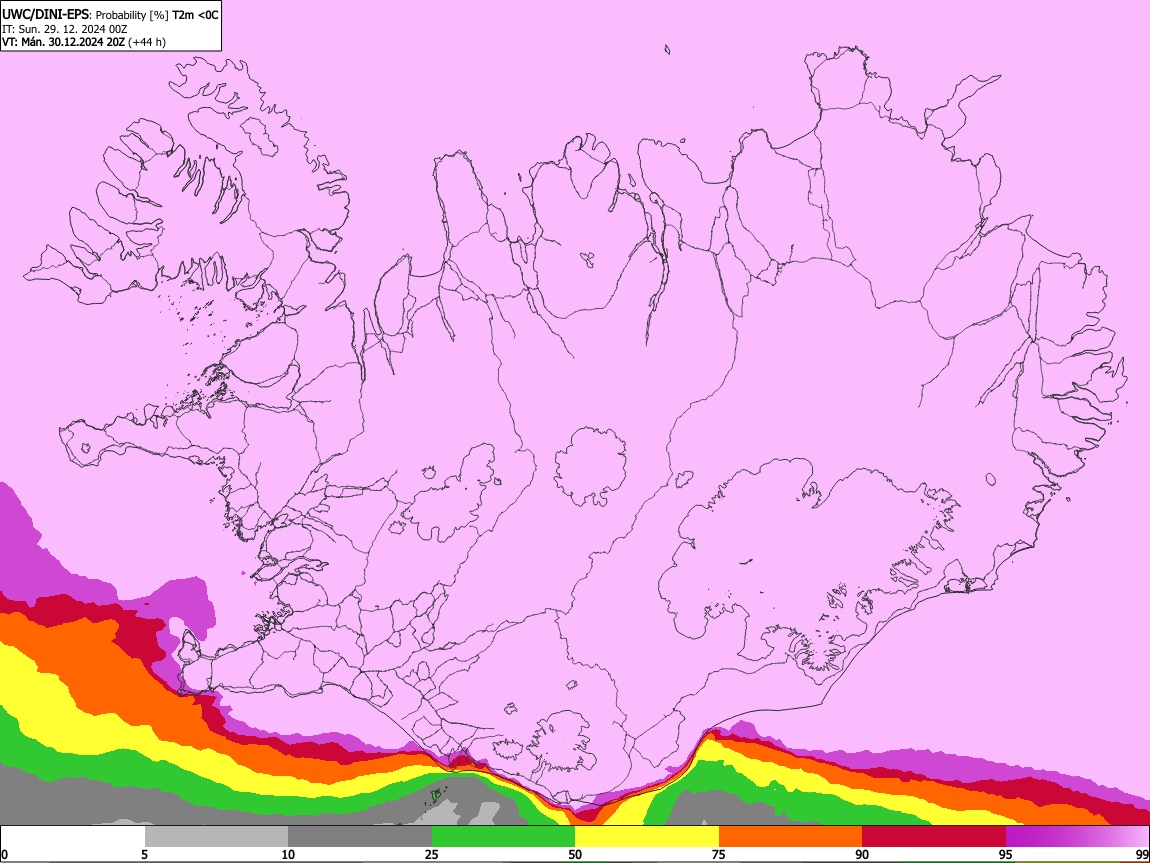1150x863 pixels.
Task: Click the yellow 50-75 legend segment
Action: (x=647, y=836)
